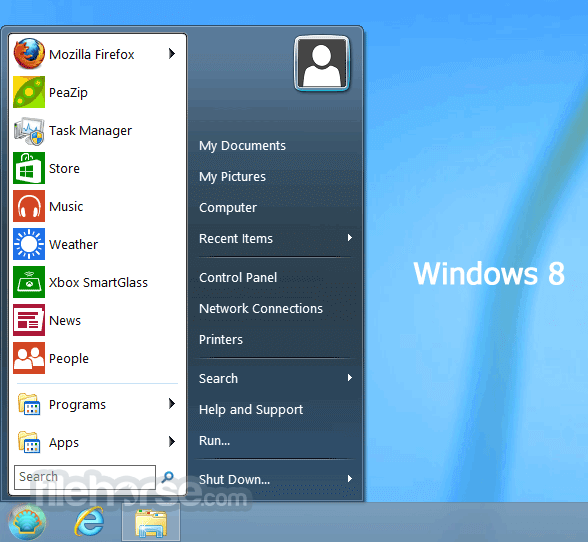Click the Search input box
This screenshot has width=588, height=542.
[85, 477]
